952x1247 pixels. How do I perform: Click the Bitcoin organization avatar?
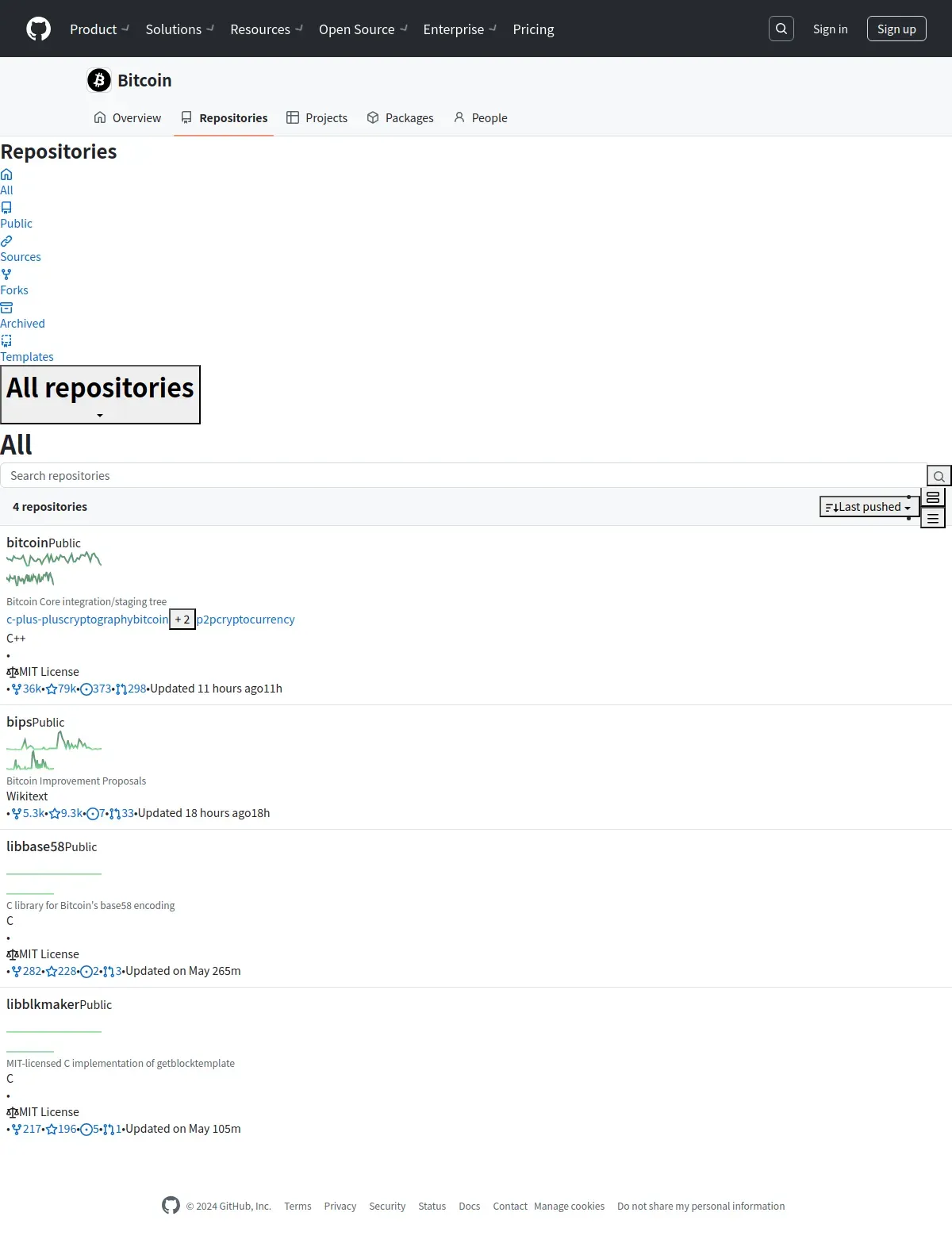[x=99, y=80]
